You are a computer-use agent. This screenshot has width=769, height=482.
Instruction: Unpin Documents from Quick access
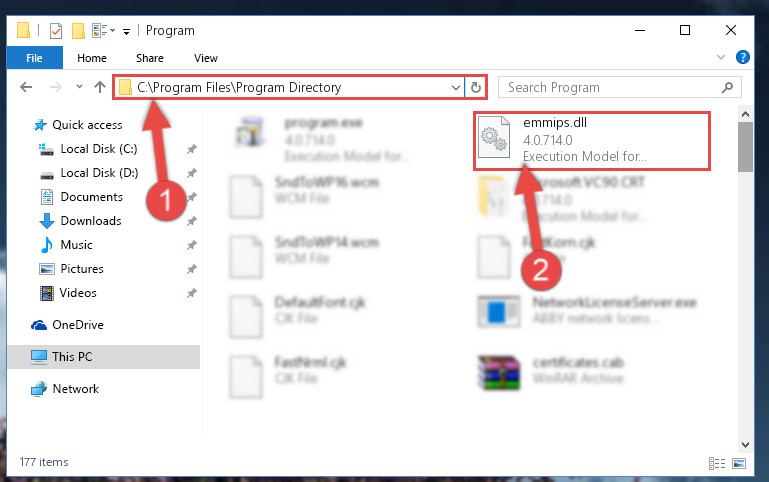[192, 197]
